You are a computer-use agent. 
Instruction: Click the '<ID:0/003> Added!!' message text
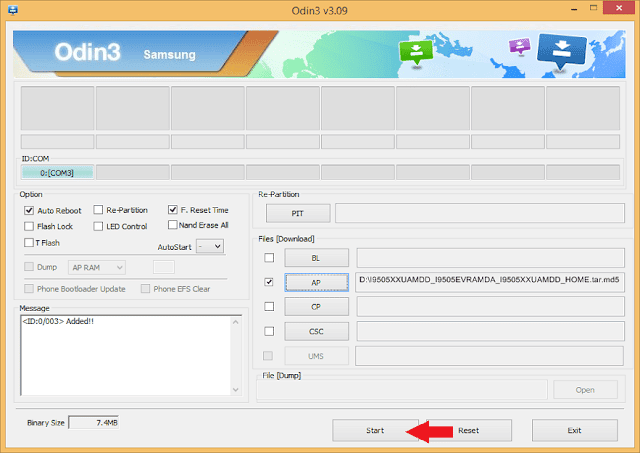click(58, 321)
